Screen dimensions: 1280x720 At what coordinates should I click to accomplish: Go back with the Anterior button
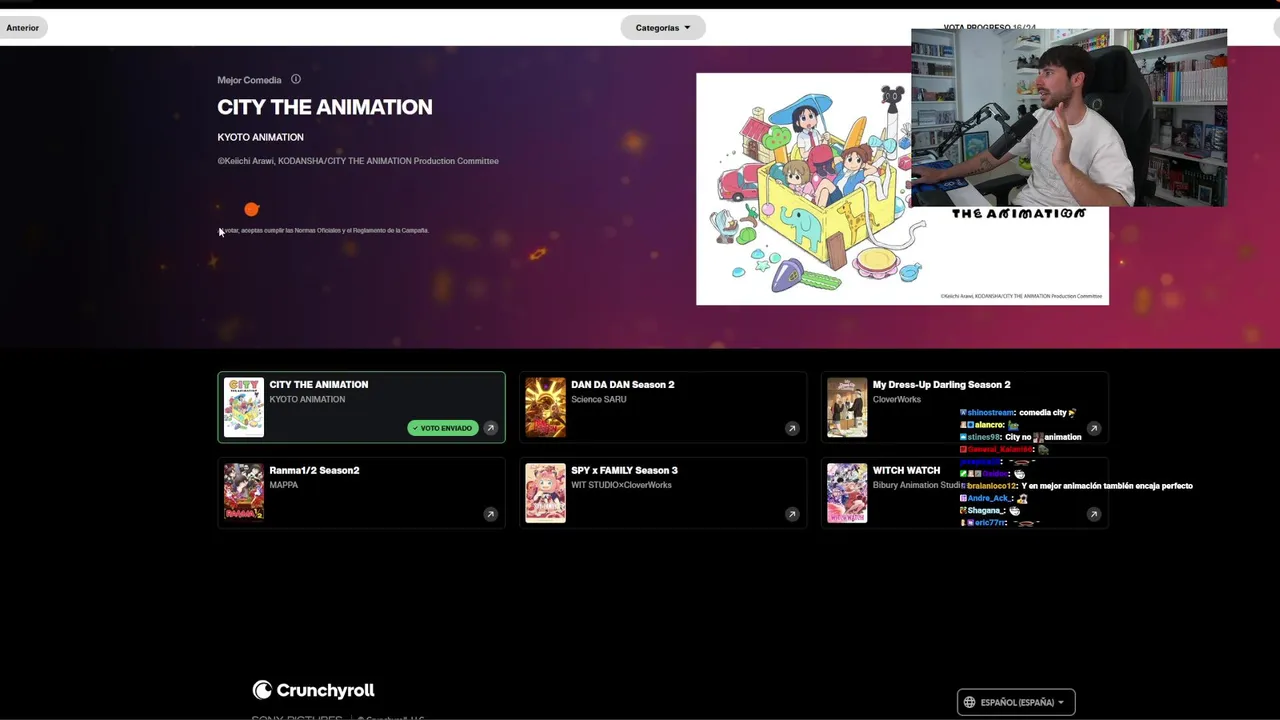[23, 28]
